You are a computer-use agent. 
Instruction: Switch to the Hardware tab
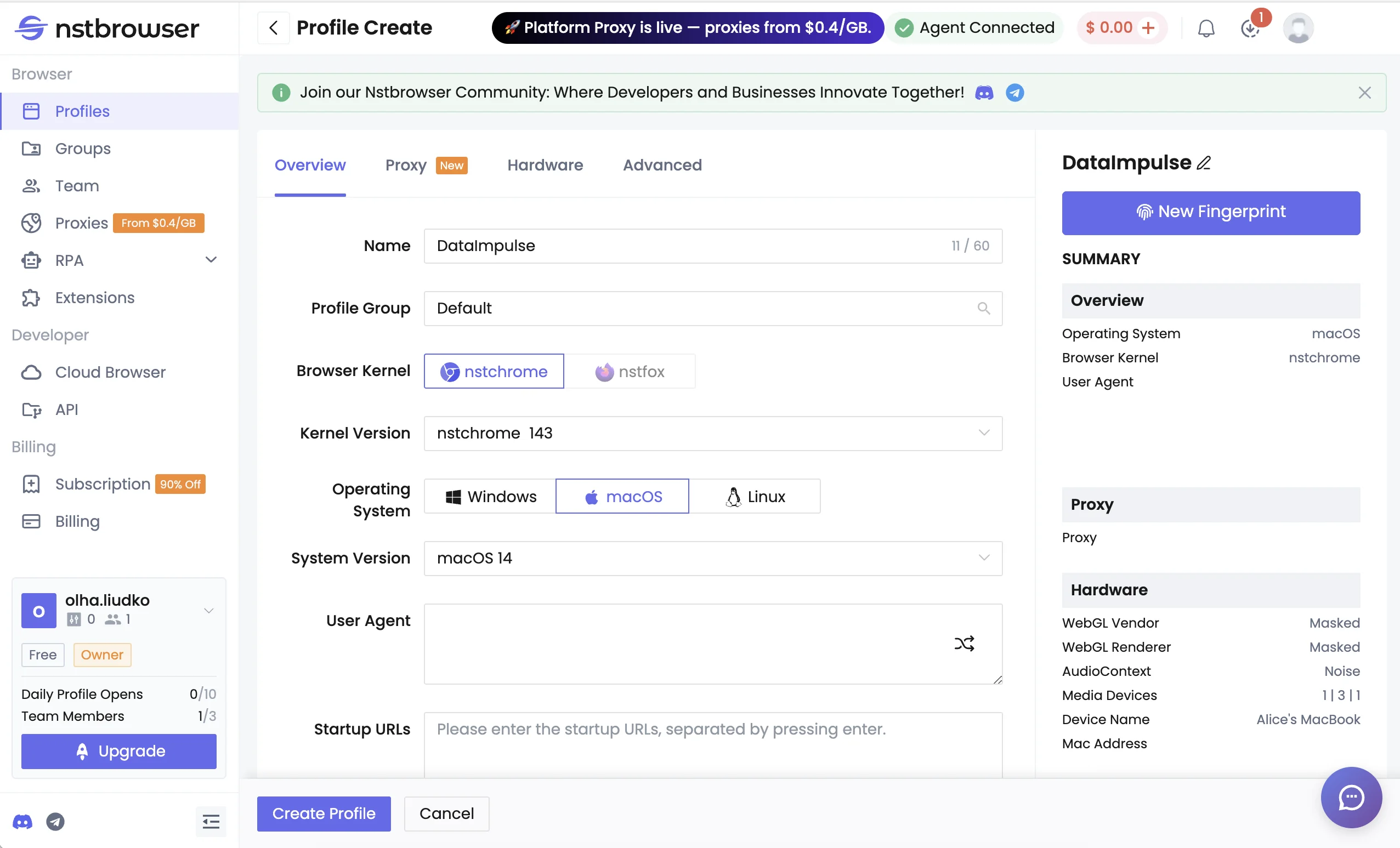tap(545, 166)
